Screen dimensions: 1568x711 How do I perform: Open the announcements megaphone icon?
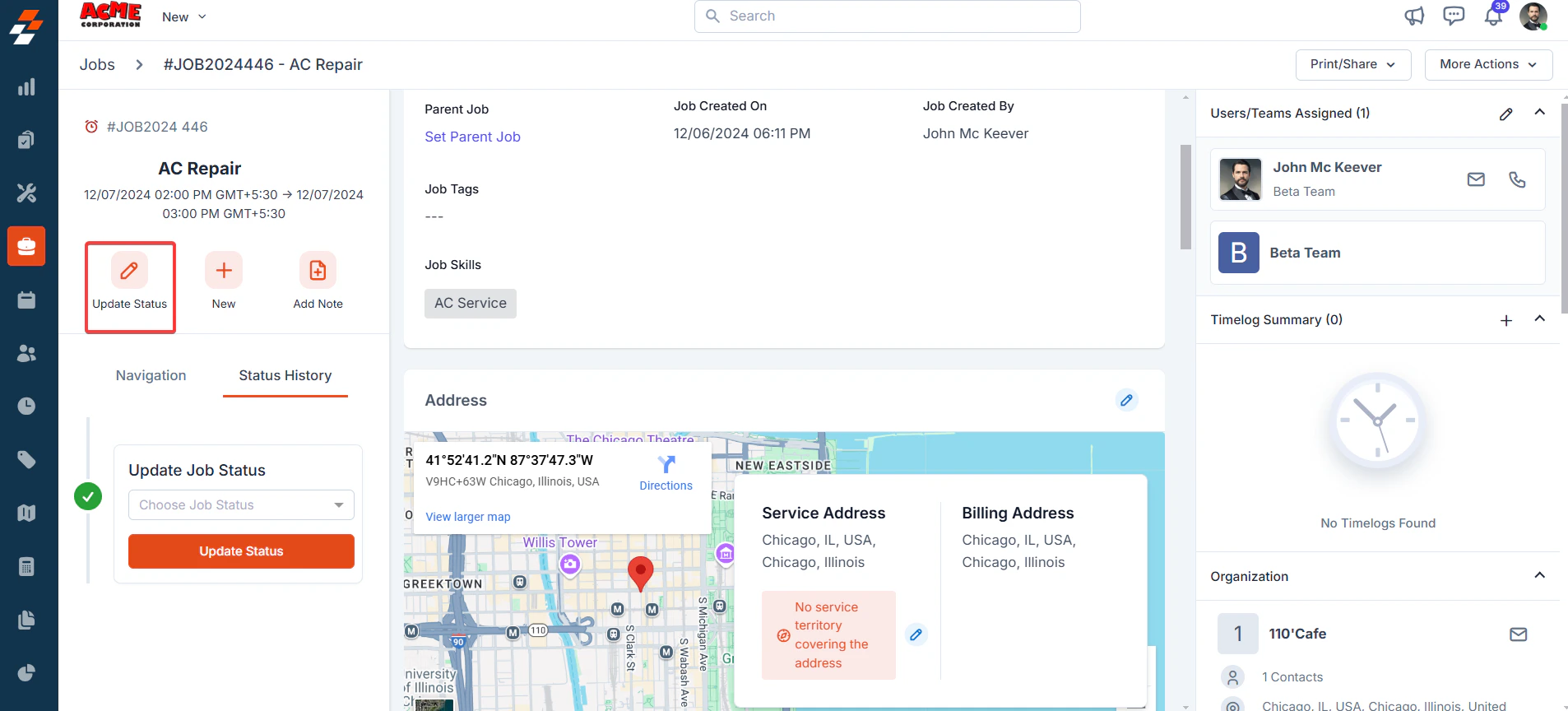coord(1414,16)
